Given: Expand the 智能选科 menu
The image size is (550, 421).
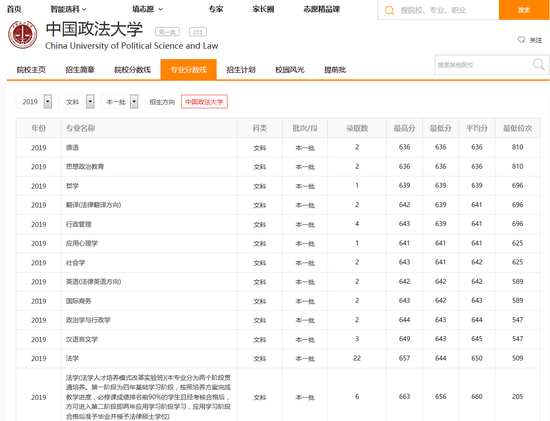Looking at the screenshot, I should pyautogui.click(x=68, y=9).
